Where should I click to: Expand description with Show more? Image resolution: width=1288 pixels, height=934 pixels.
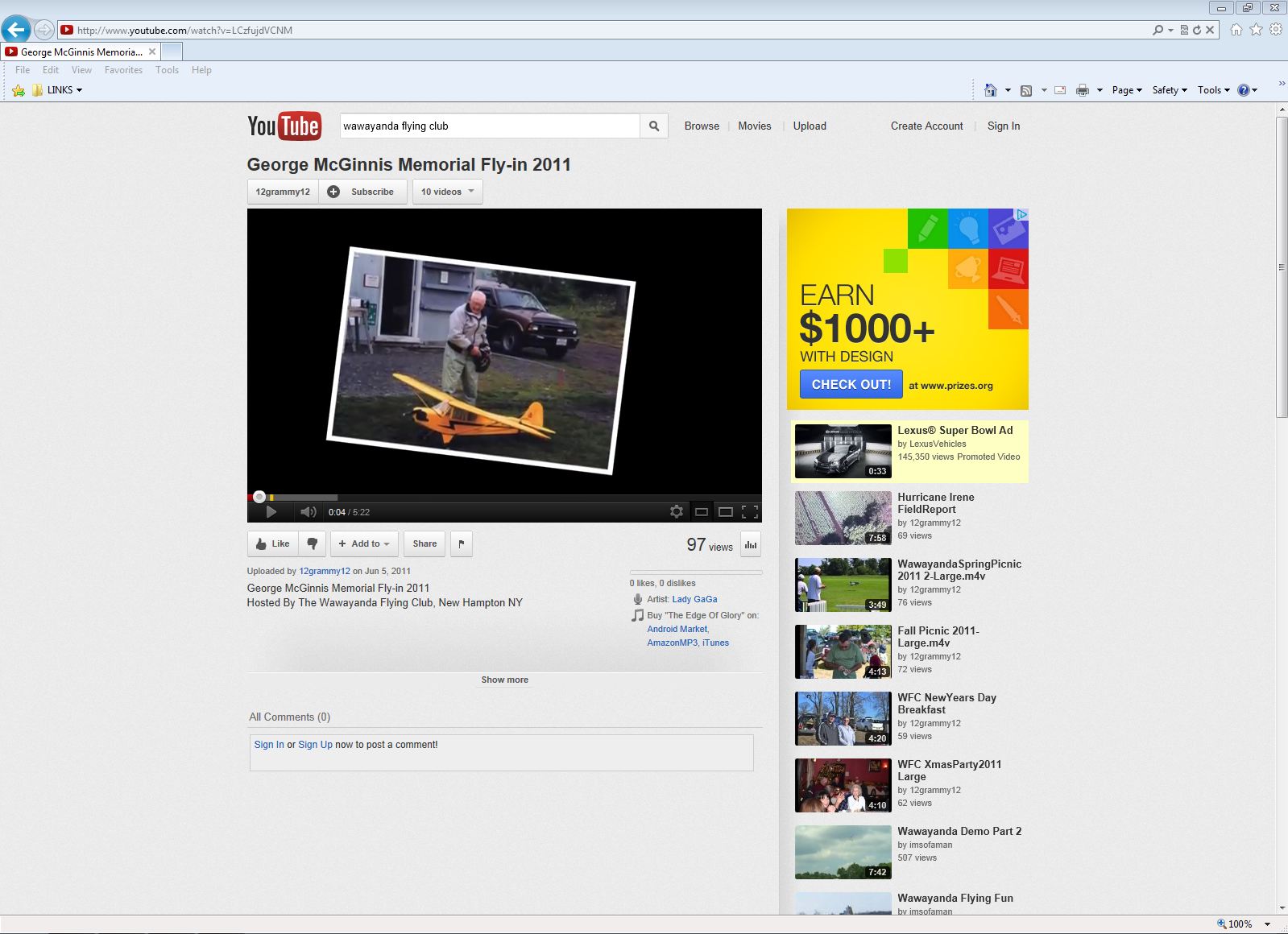point(505,680)
